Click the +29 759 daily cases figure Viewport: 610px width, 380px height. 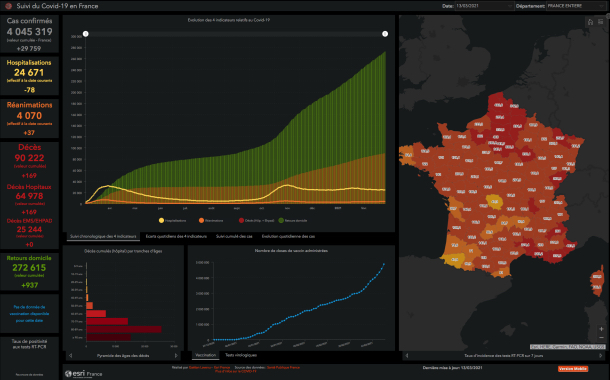click(29, 49)
